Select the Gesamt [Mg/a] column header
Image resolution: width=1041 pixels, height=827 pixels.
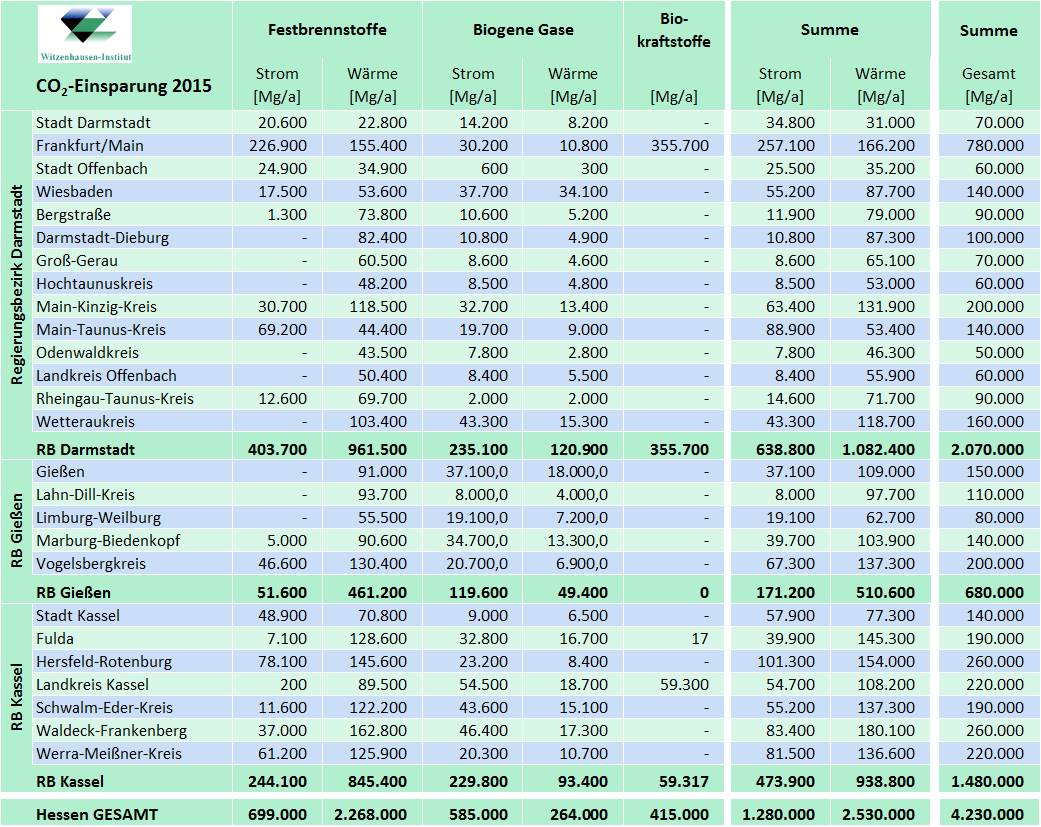pyautogui.click(x=988, y=85)
